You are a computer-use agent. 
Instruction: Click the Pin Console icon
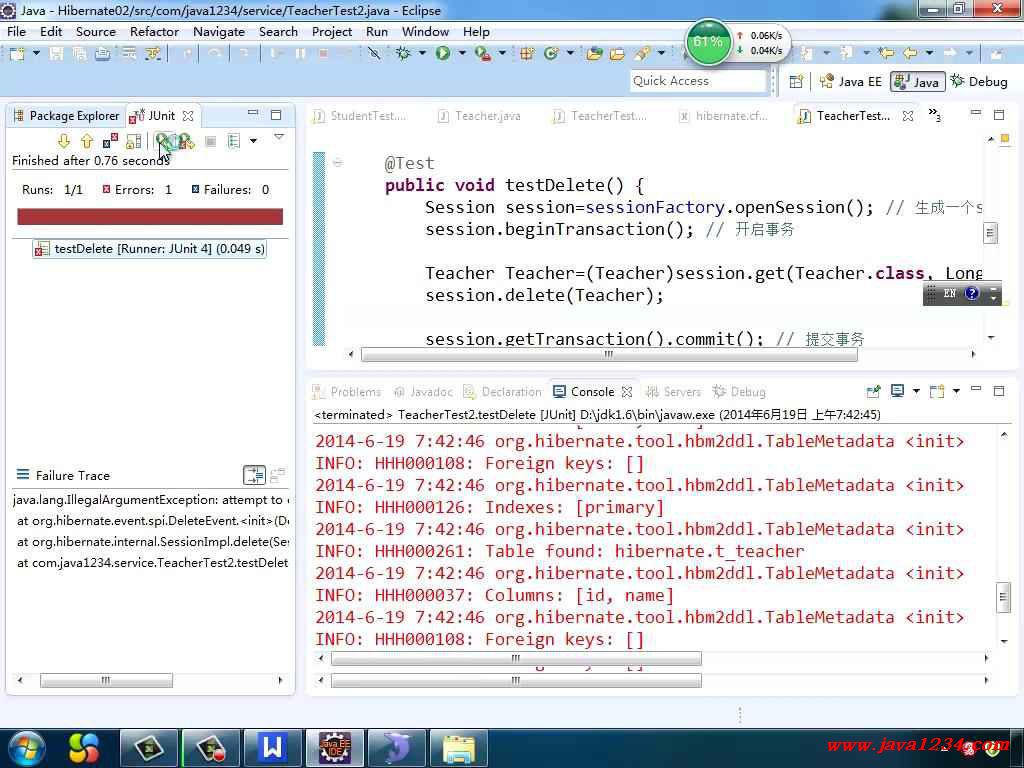pos(873,391)
